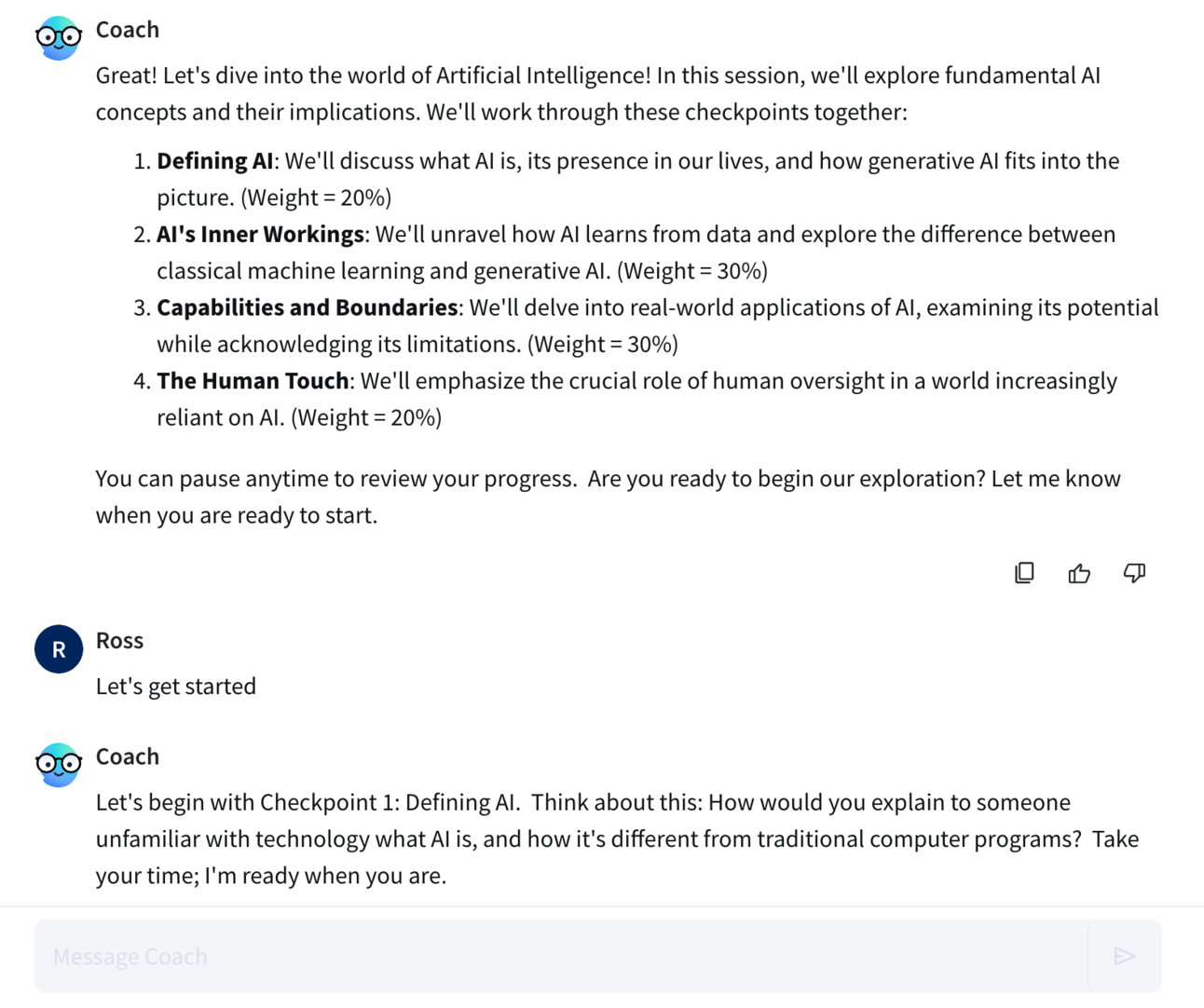Click the bold "Defining AI" checkpoint title
The width and height of the screenshot is (1204, 1008).
[215, 161]
